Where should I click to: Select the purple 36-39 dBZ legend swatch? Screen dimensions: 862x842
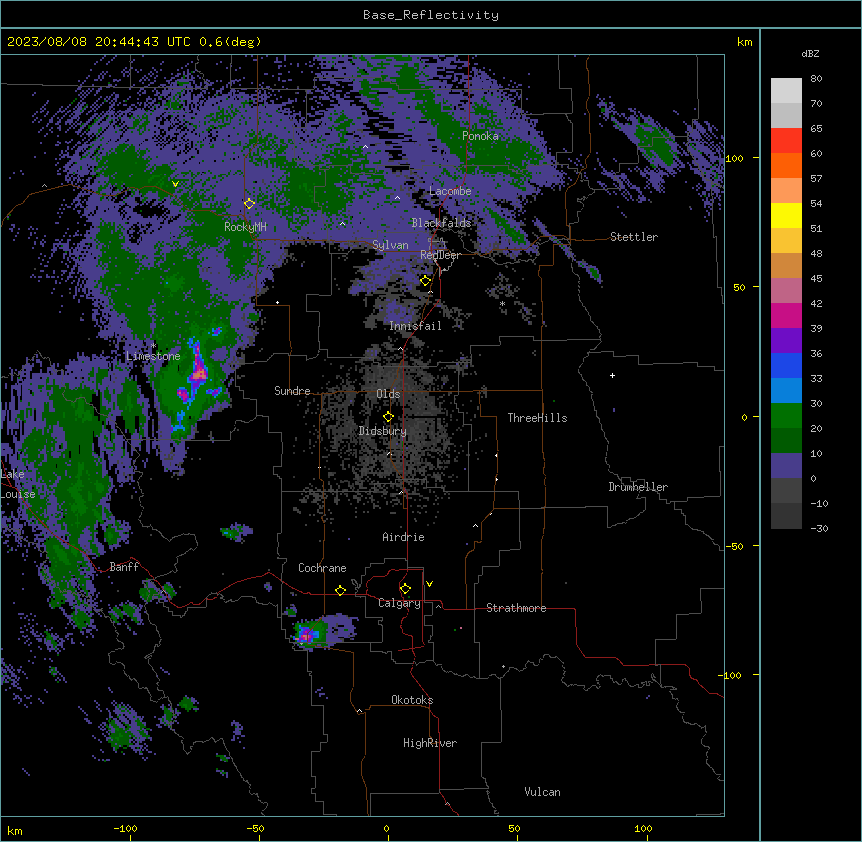tap(786, 341)
